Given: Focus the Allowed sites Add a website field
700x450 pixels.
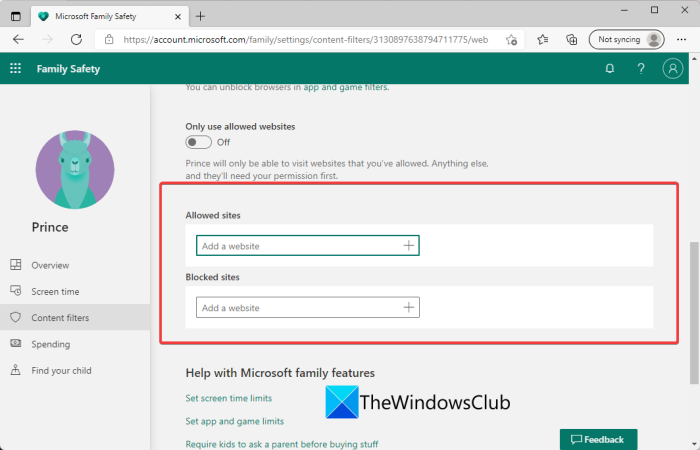Looking at the screenshot, I should (308, 246).
